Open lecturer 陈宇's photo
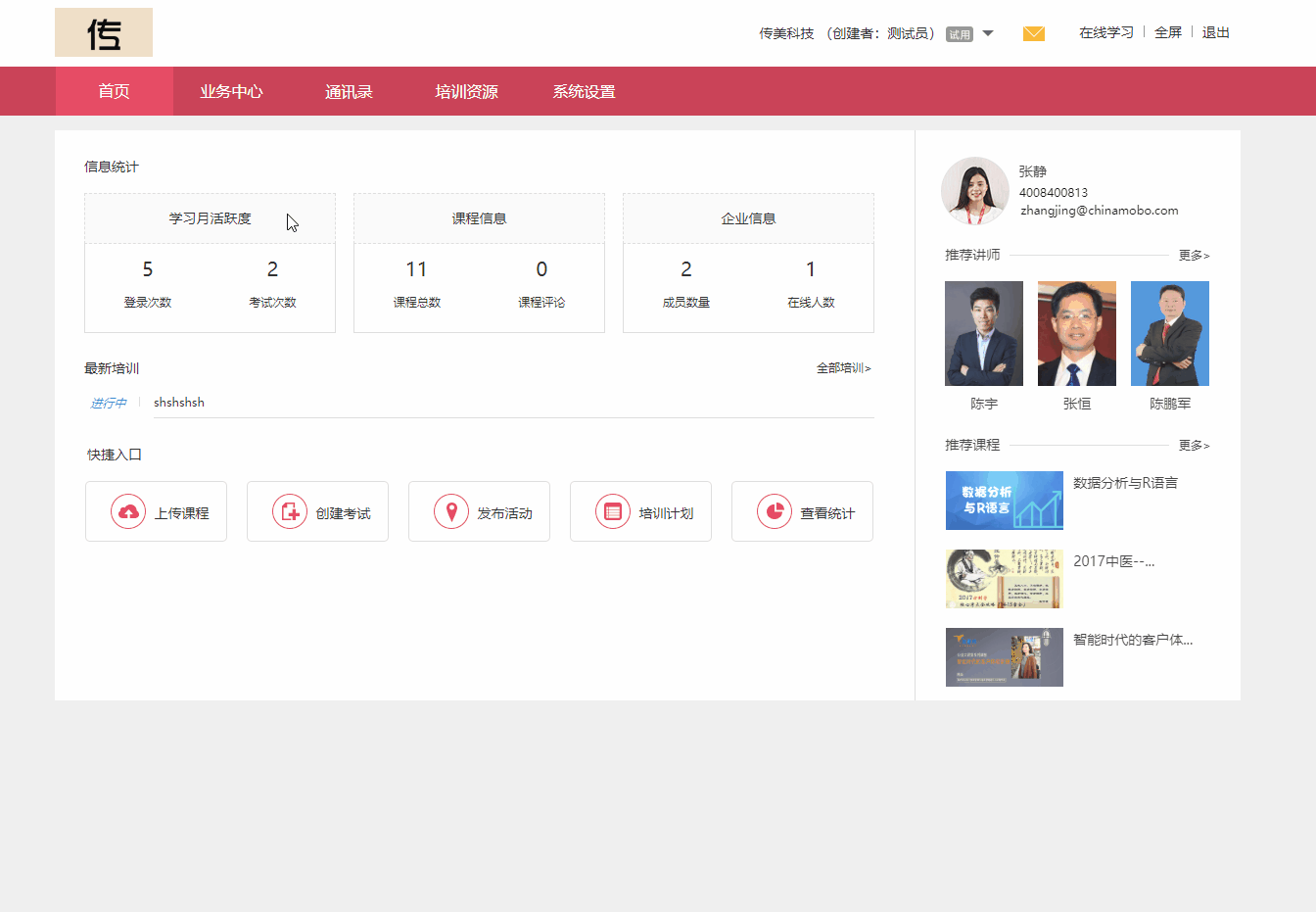This screenshot has height=912, width=1316. [983, 333]
